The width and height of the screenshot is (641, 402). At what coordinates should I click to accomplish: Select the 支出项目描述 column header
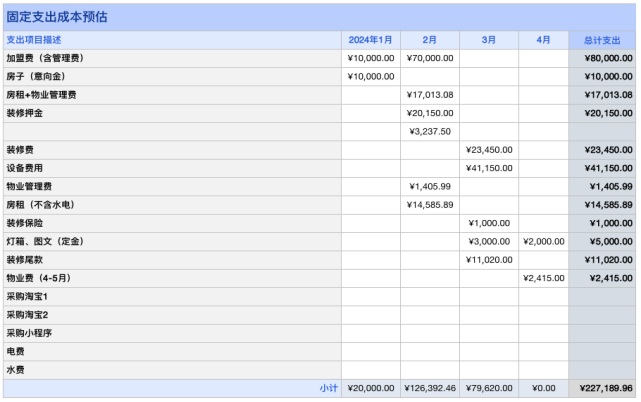34,40
